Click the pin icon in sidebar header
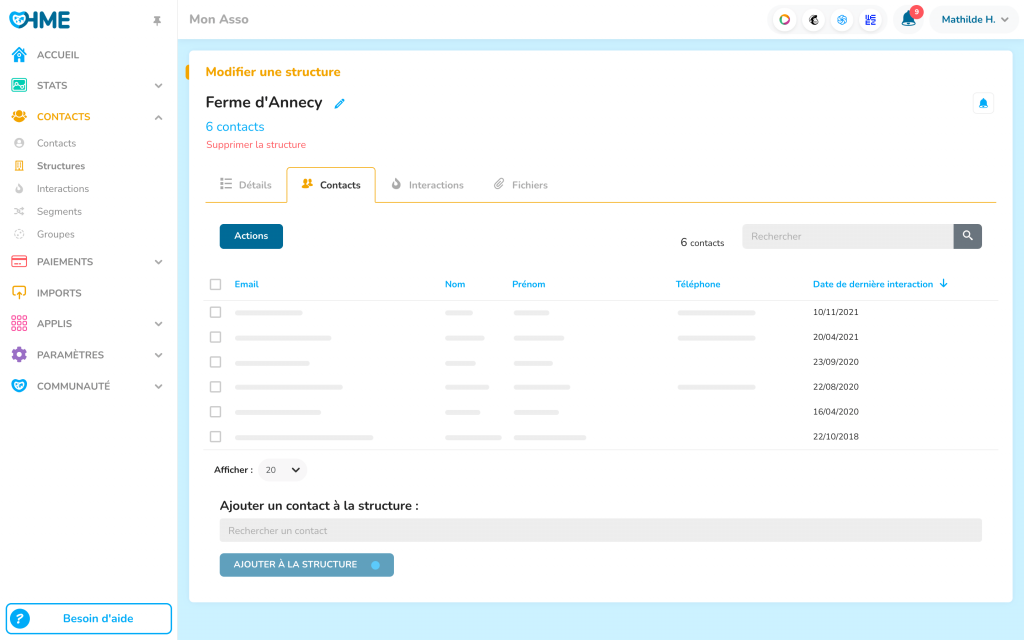Screen dimensions: 1024x640 (157, 20)
